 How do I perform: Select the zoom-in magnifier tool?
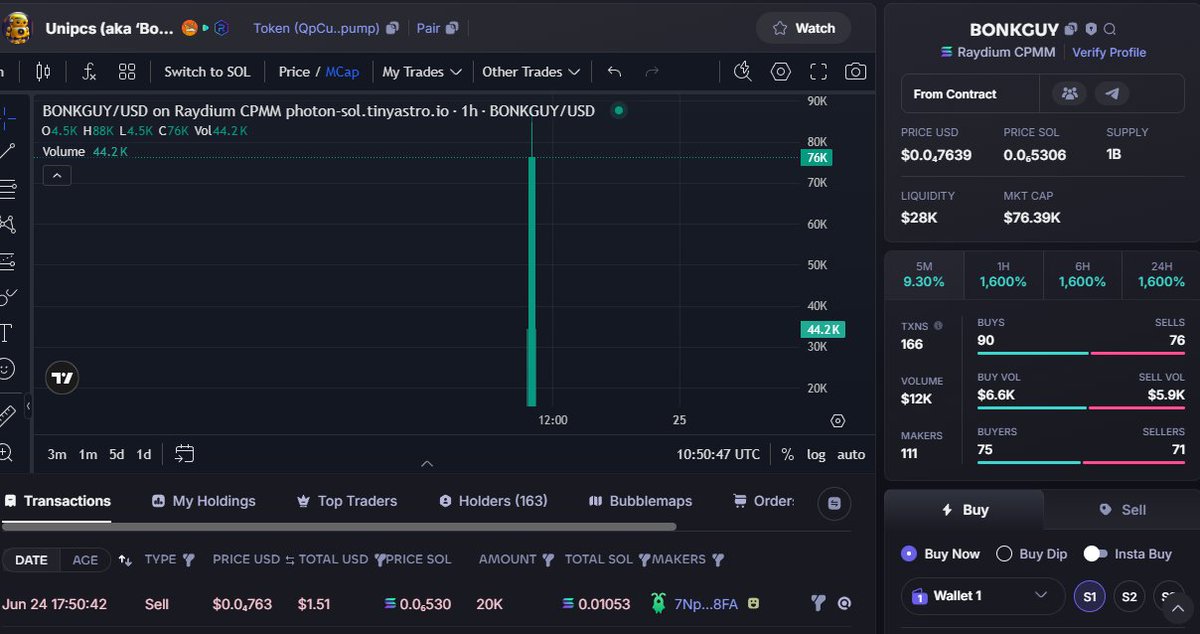coord(6,452)
